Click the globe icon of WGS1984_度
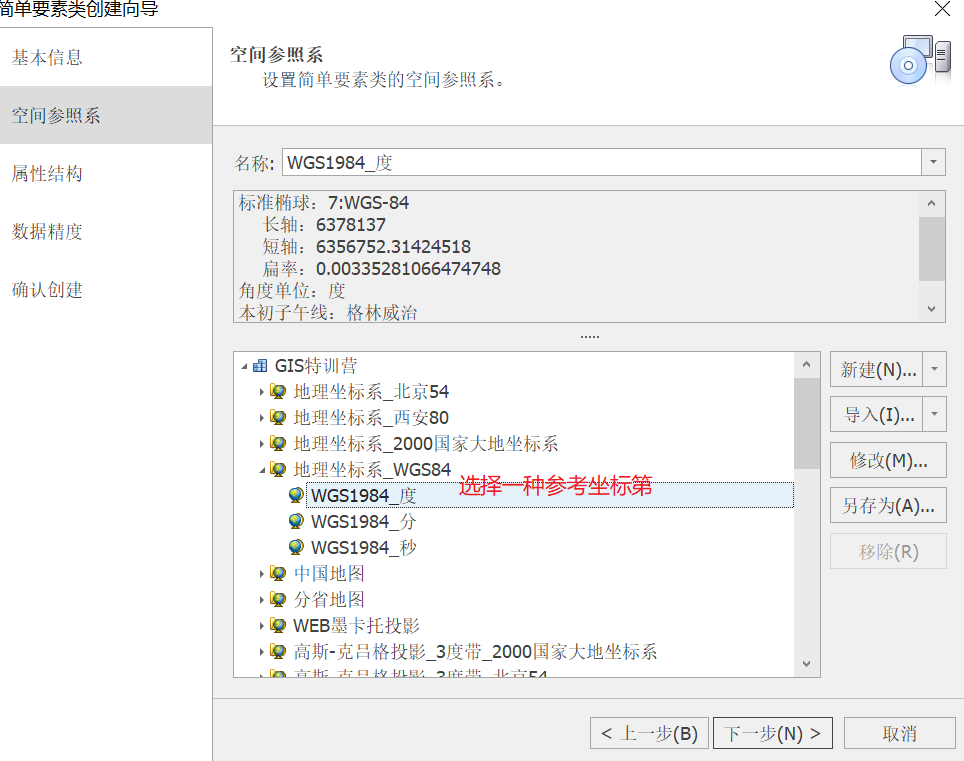Viewport: 964px width, 761px height. click(296, 495)
